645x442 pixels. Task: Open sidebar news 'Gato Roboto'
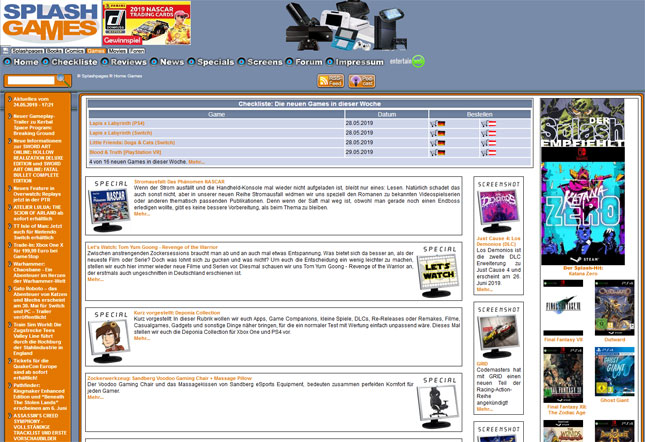40,303
